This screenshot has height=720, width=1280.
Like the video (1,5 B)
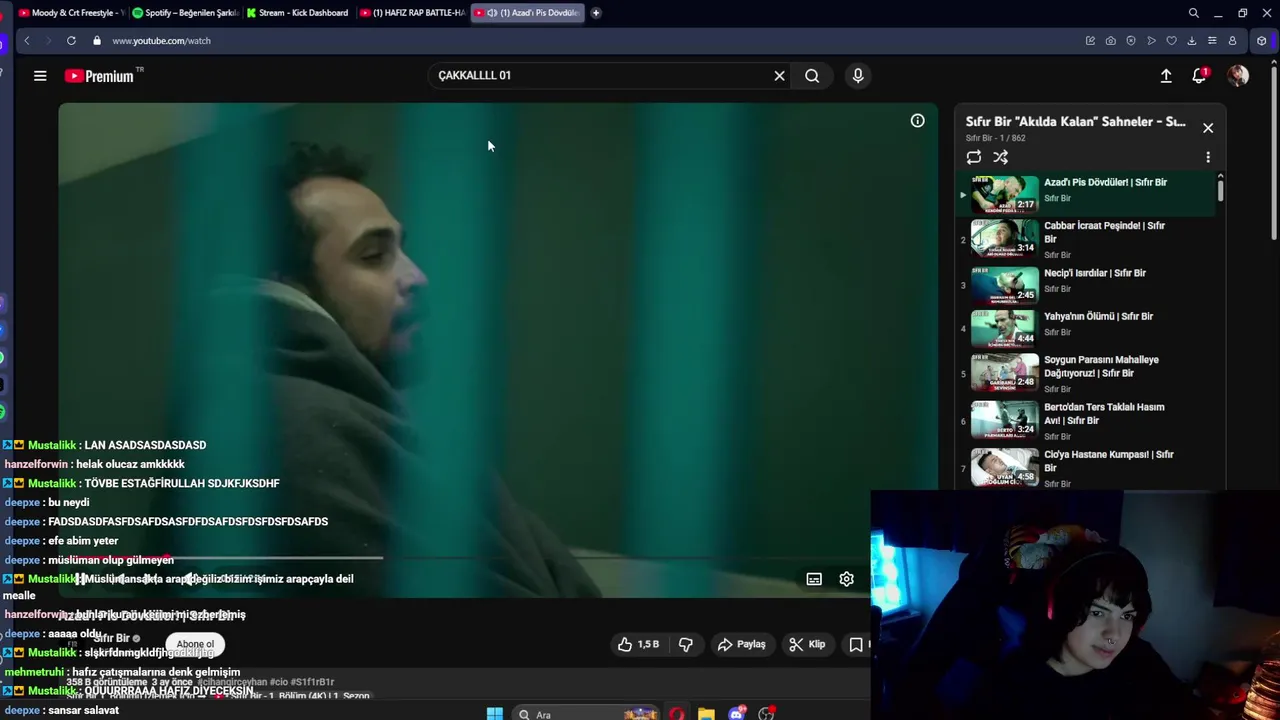pos(638,645)
